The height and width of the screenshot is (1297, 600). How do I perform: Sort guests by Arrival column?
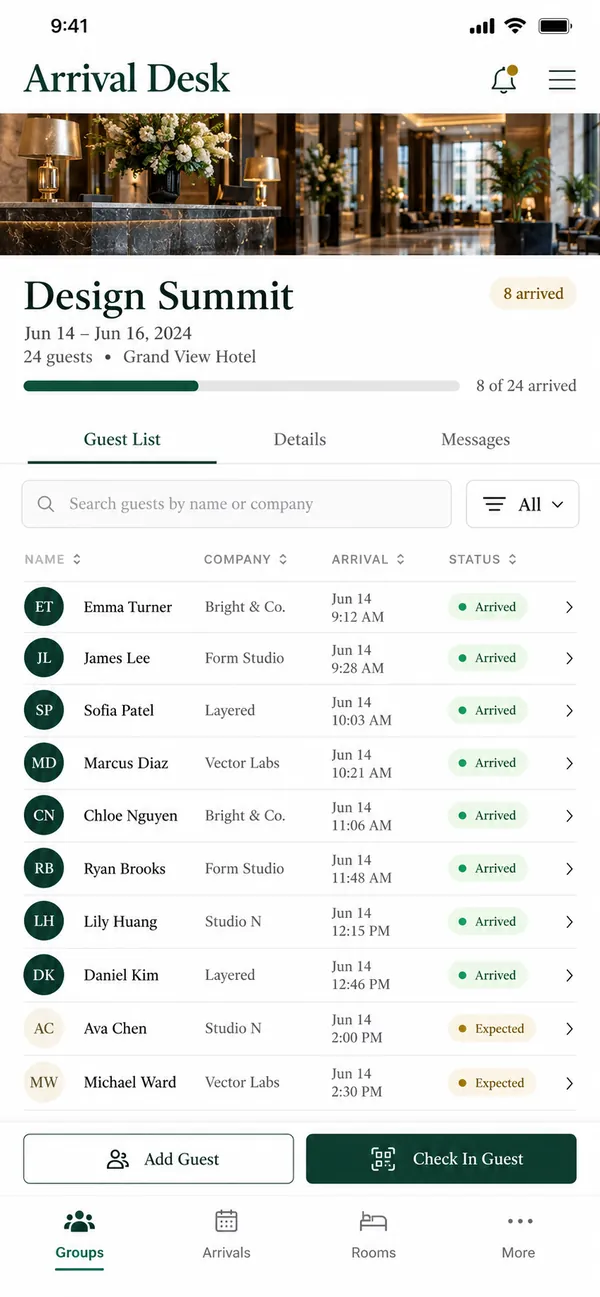pyautogui.click(x=368, y=559)
